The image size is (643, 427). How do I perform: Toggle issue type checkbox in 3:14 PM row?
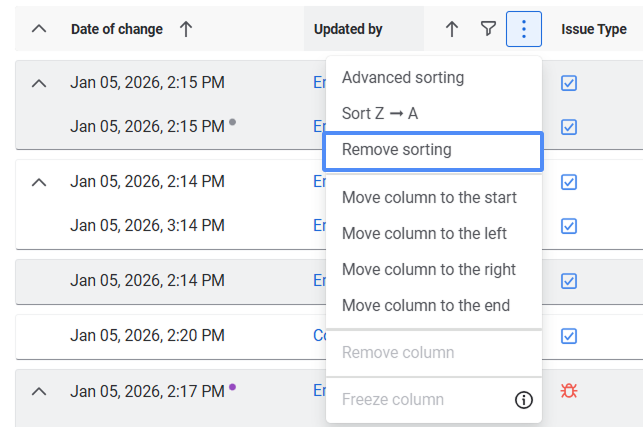tap(569, 226)
